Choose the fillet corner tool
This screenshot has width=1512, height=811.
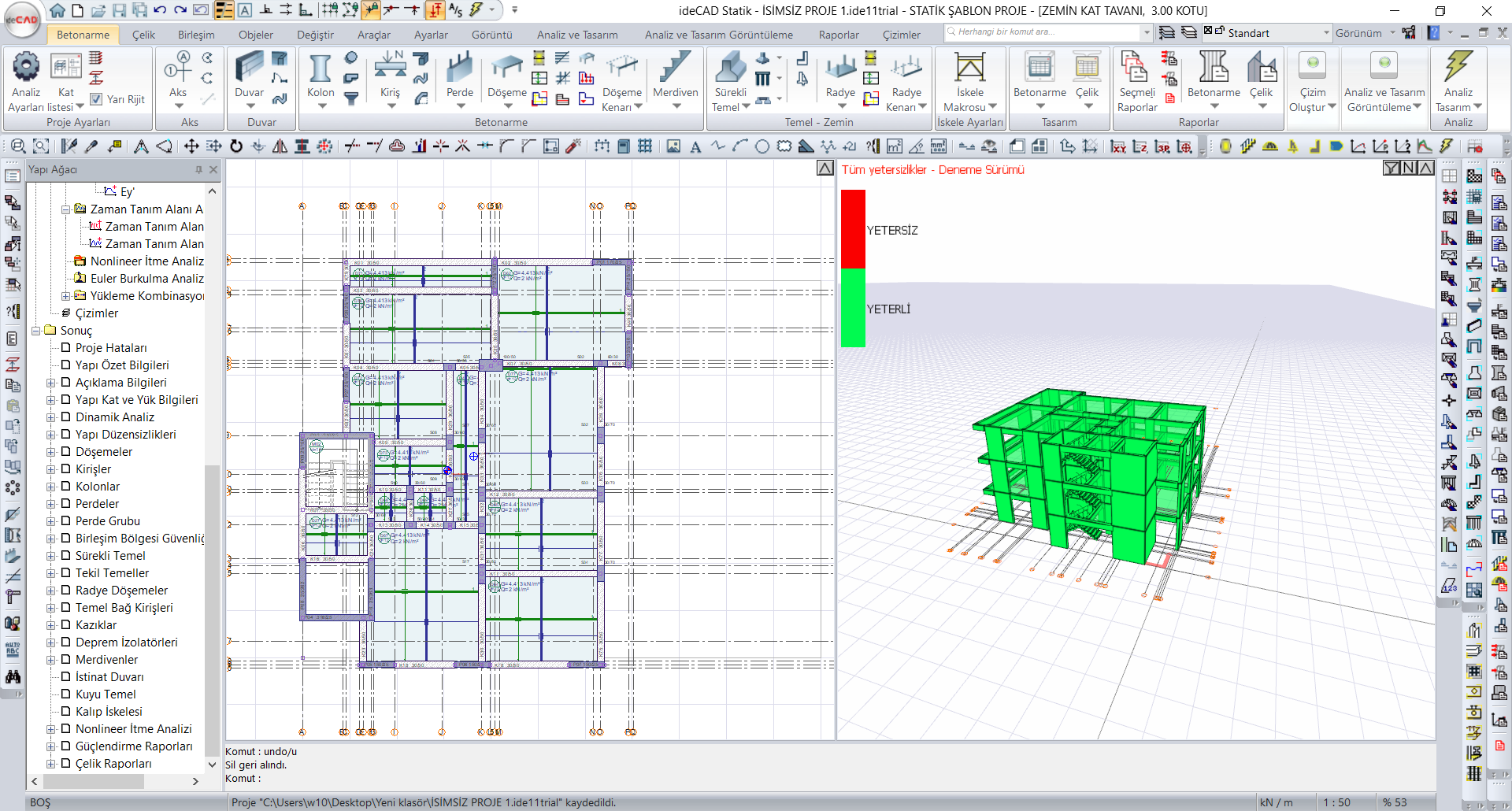point(506,146)
